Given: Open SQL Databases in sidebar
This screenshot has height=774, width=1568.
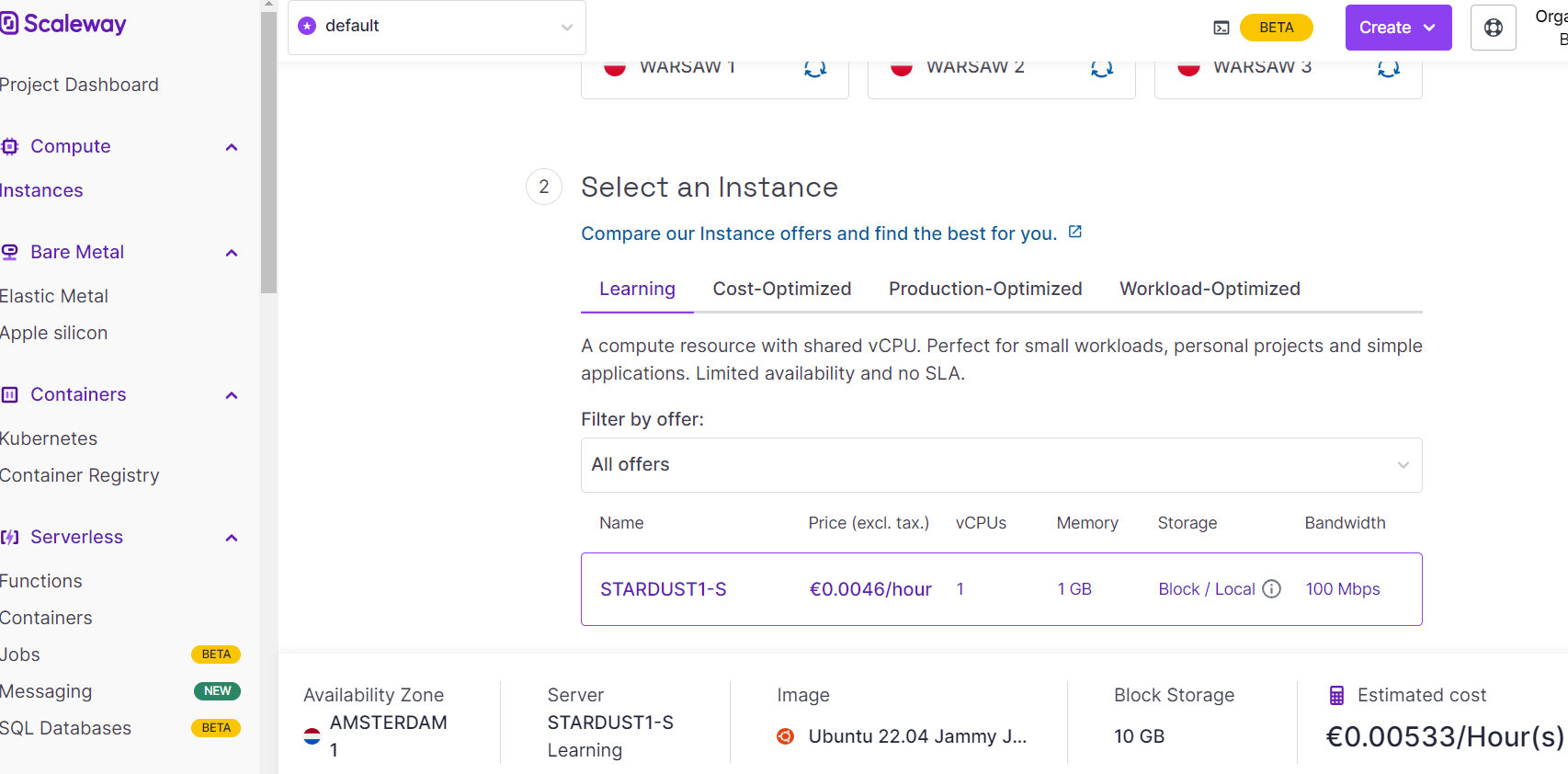Looking at the screenshot, I should tap(65, 728).
